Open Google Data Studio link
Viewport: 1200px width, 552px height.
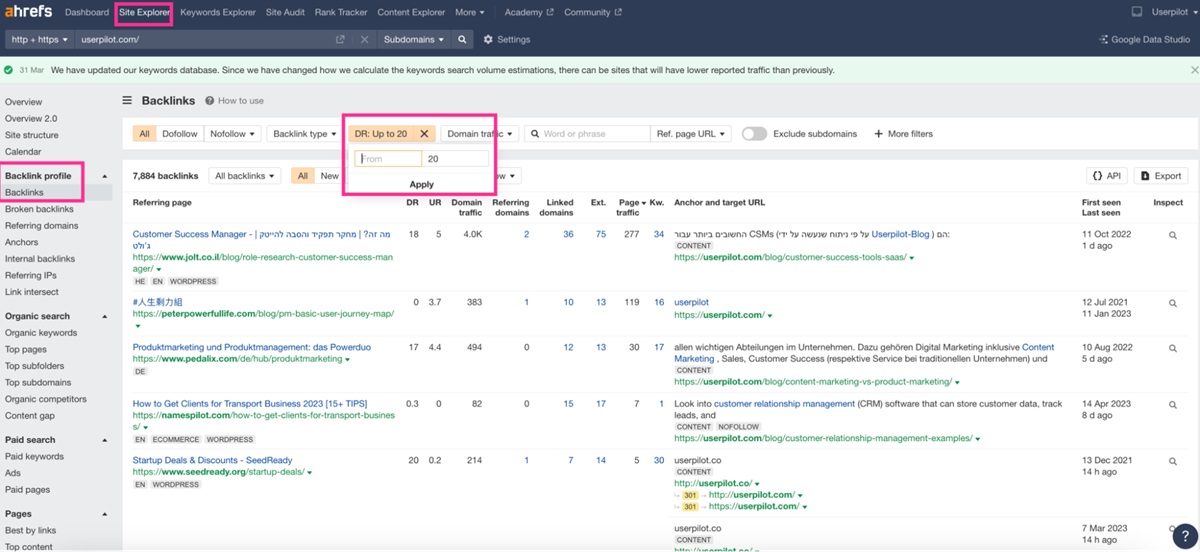[1144, 40]
